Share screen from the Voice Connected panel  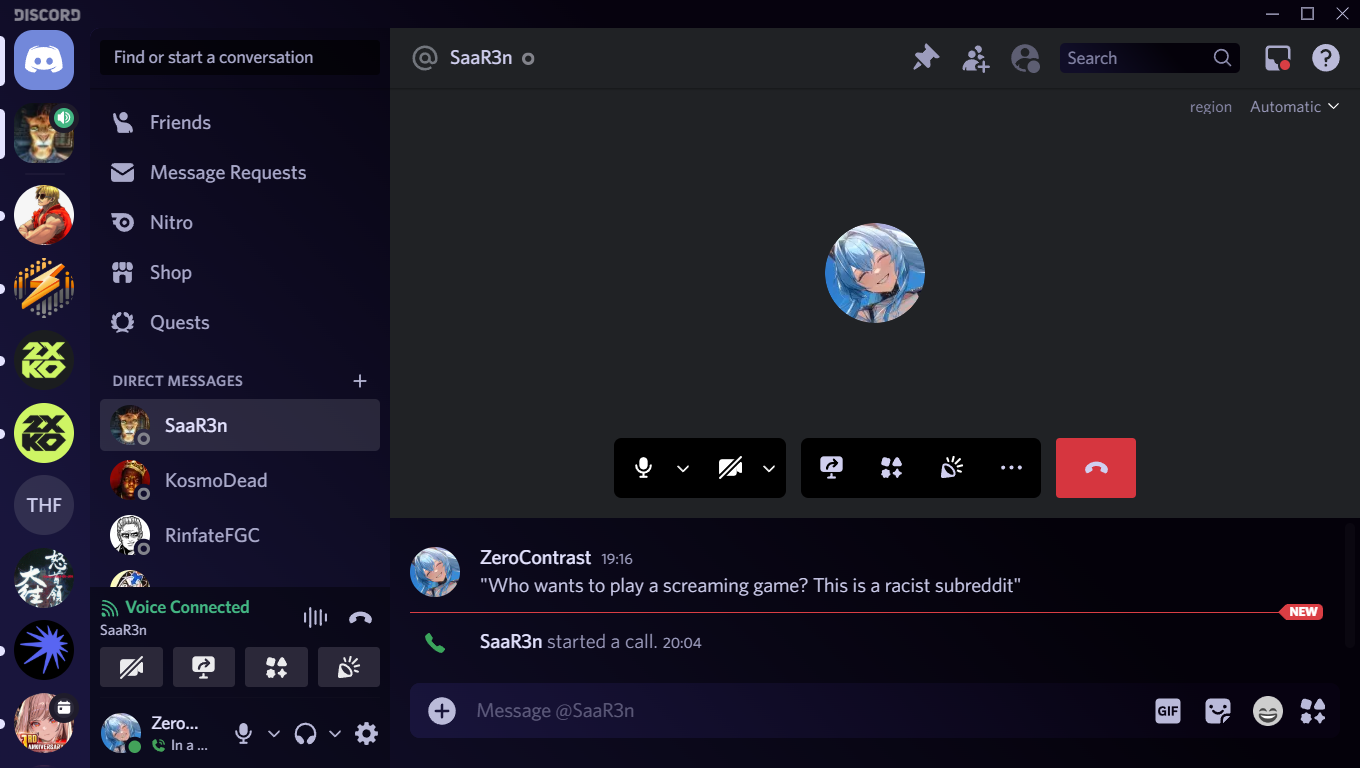point(204,667)
